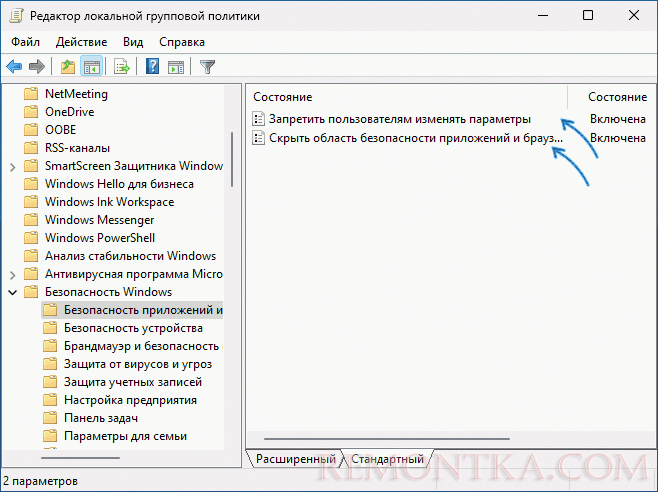The image size is (658, 492).
Task: Collapse the Безопасность Windows node
Action: (13, 292)
